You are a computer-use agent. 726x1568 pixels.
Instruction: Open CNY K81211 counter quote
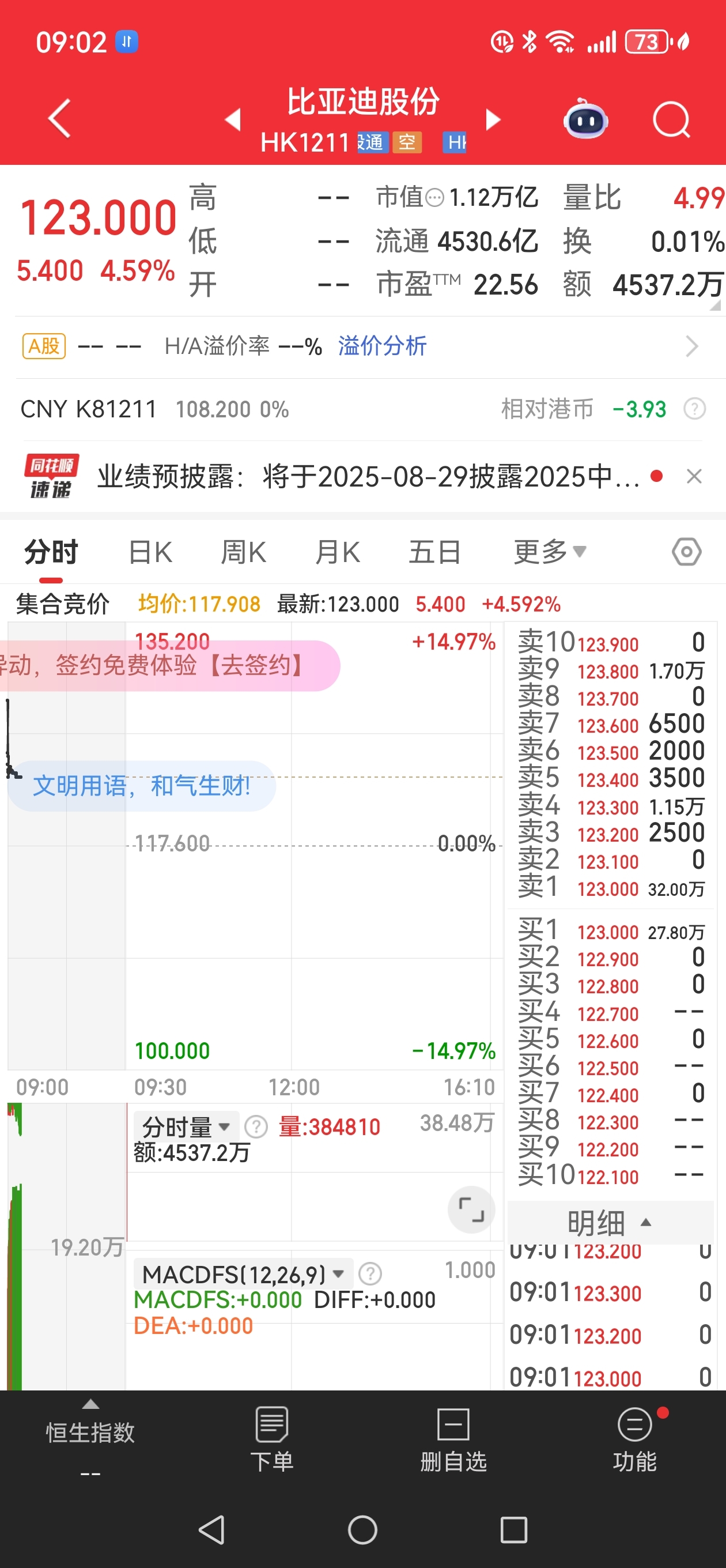(x=154, y=409)
